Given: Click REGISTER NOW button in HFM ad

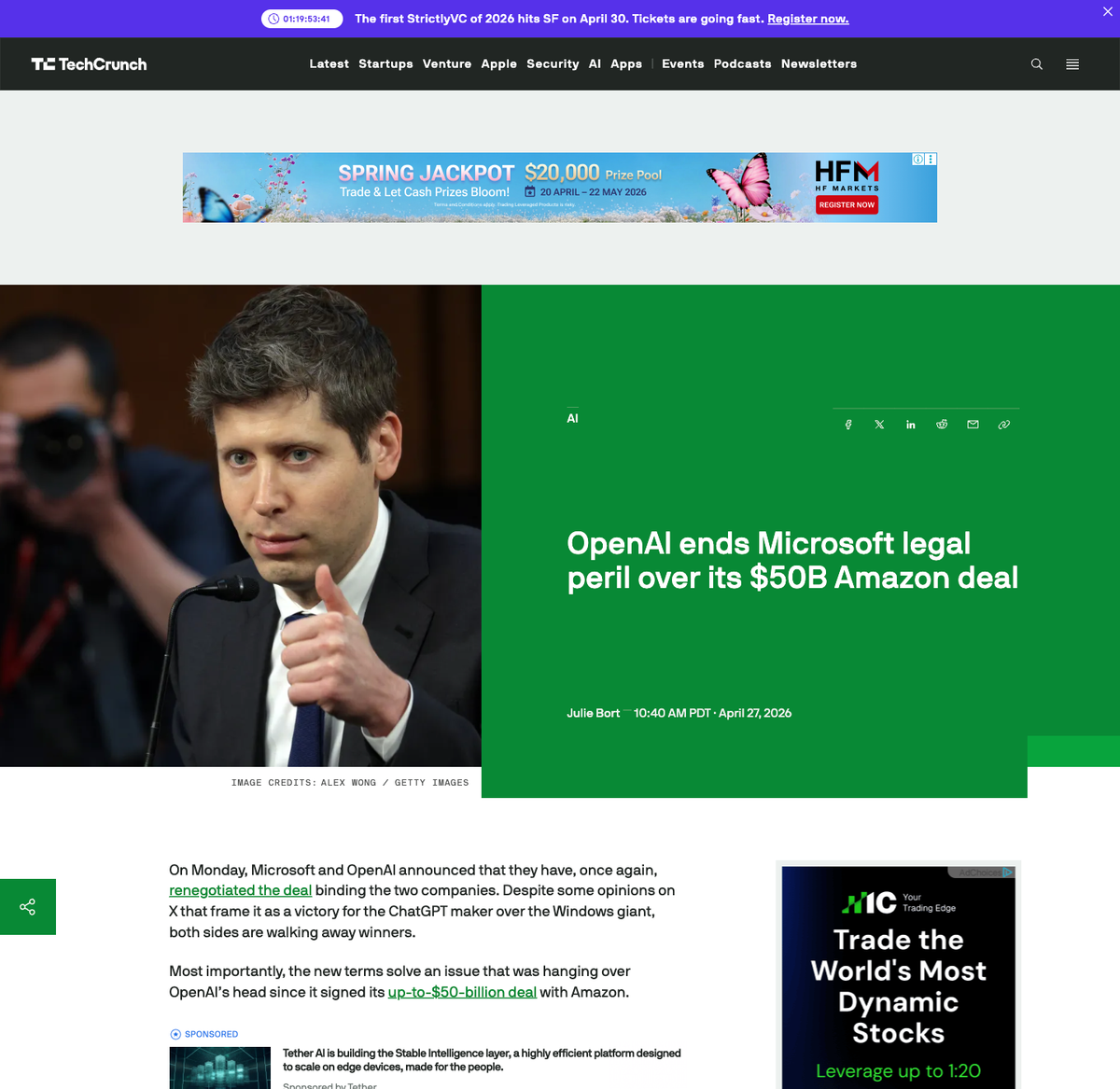Looking at the screenshot, I should [847, 205].
